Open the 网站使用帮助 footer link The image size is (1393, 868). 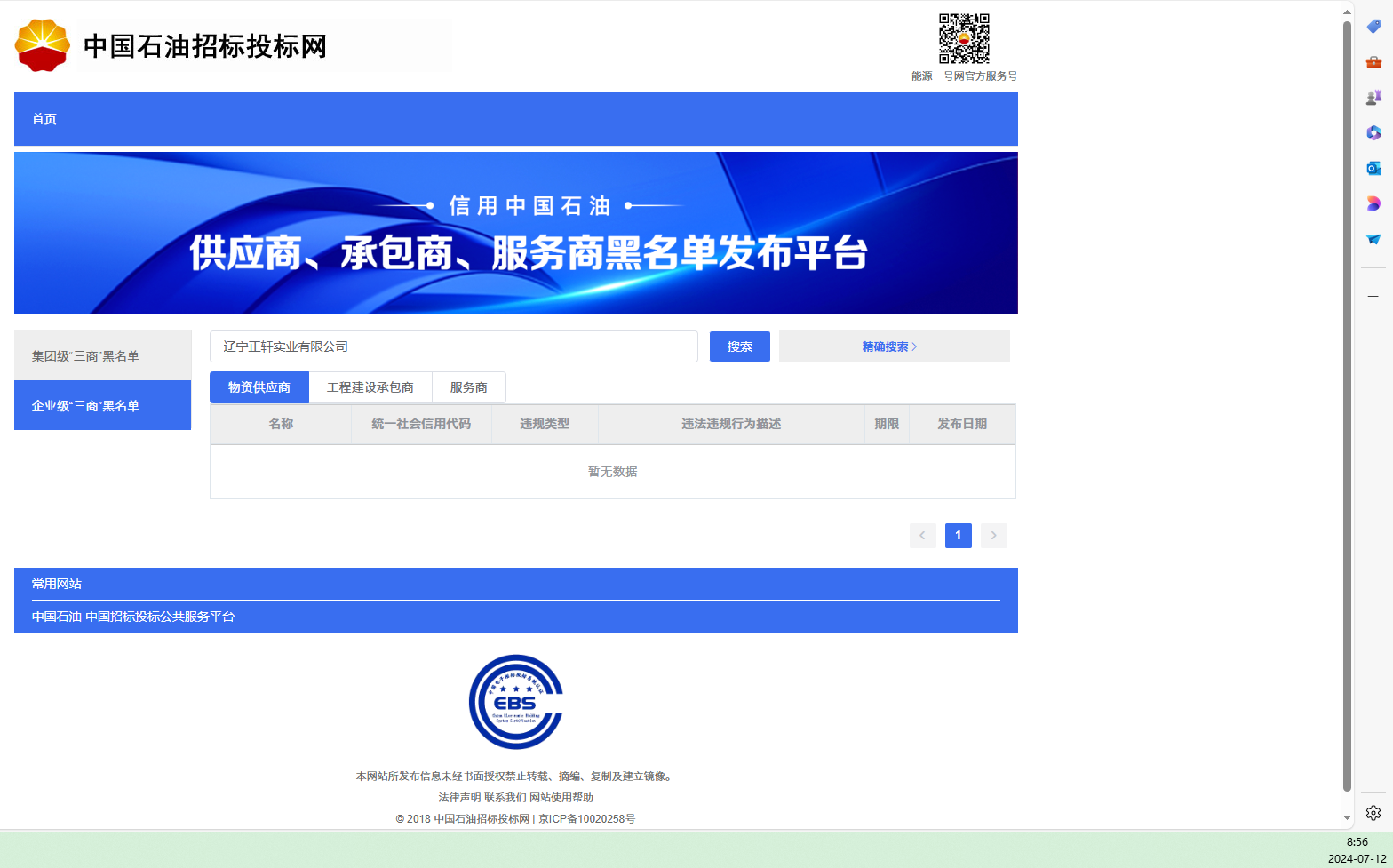click(561, 798)
